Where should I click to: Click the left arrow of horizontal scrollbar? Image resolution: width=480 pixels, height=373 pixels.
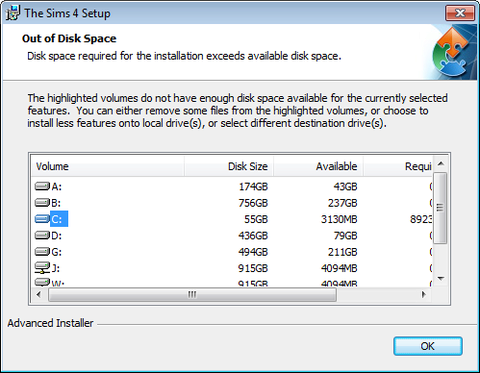click(39, 295)
